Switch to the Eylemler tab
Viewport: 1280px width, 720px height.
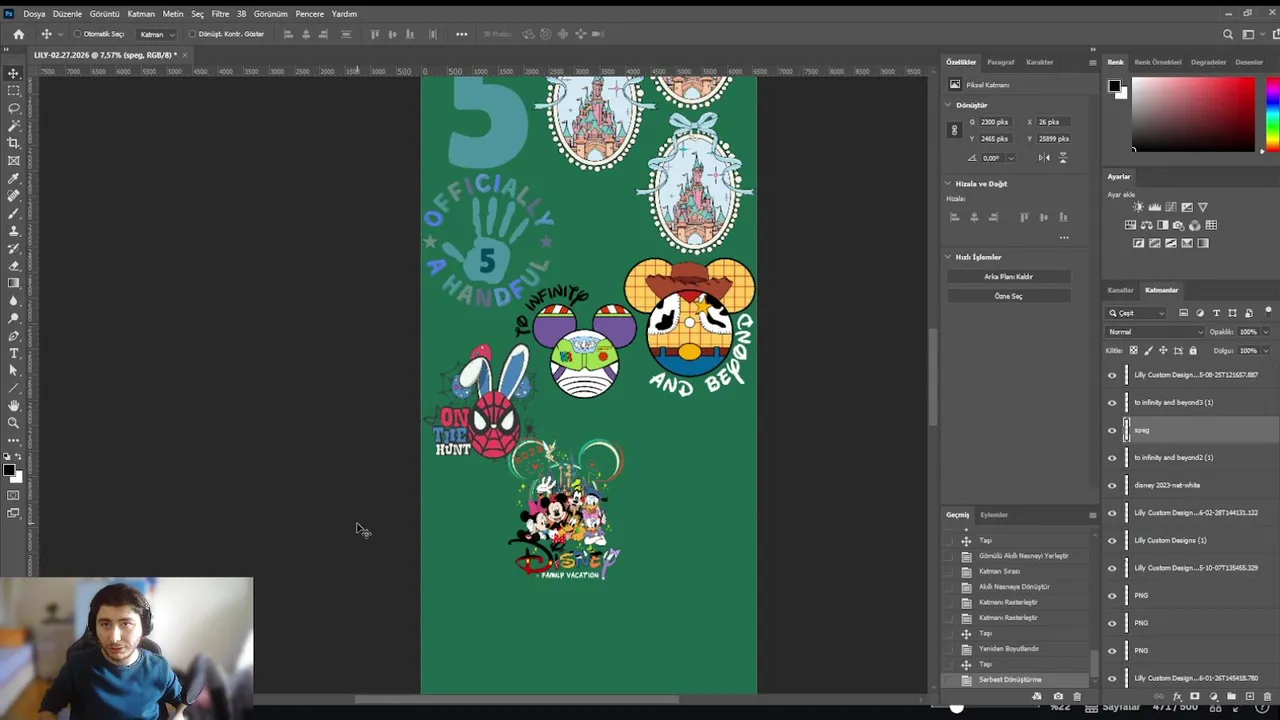(994, 515)
